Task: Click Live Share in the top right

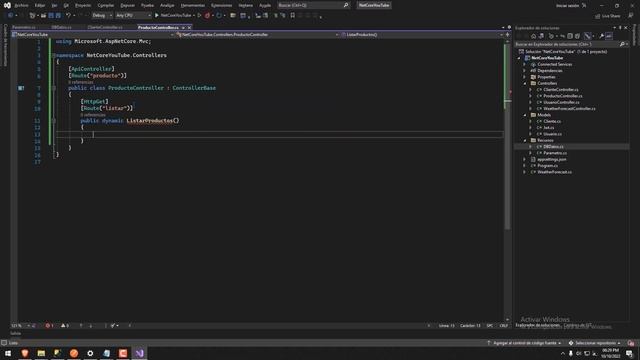Action: tap(608, 16)
